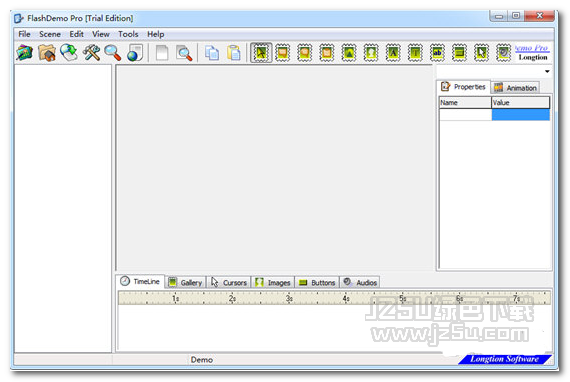The image size is (570, 382).
Task: Open the Audios tab
Action: pos(360,282)
